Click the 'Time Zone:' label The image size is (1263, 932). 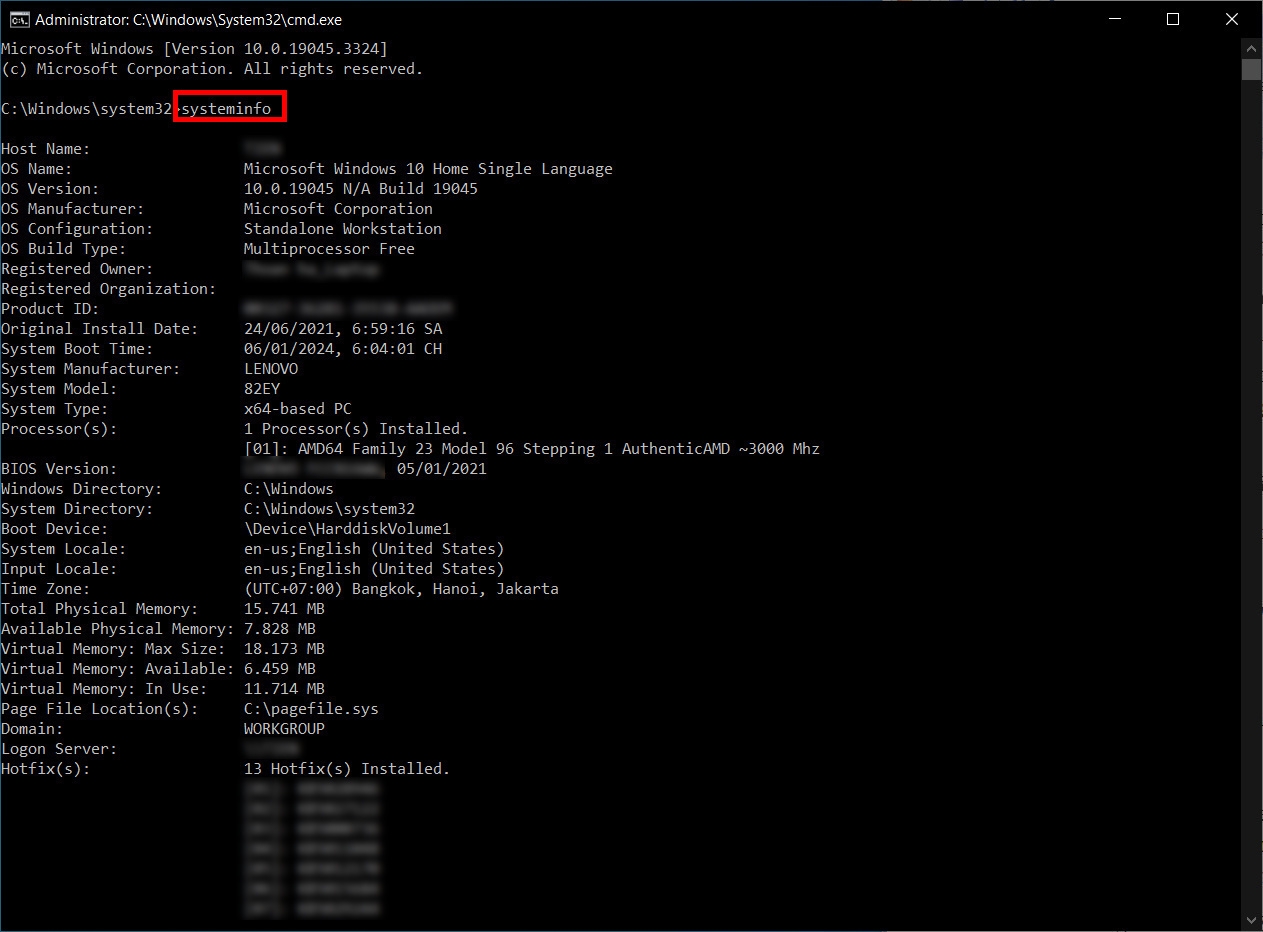tap(46, 589)
